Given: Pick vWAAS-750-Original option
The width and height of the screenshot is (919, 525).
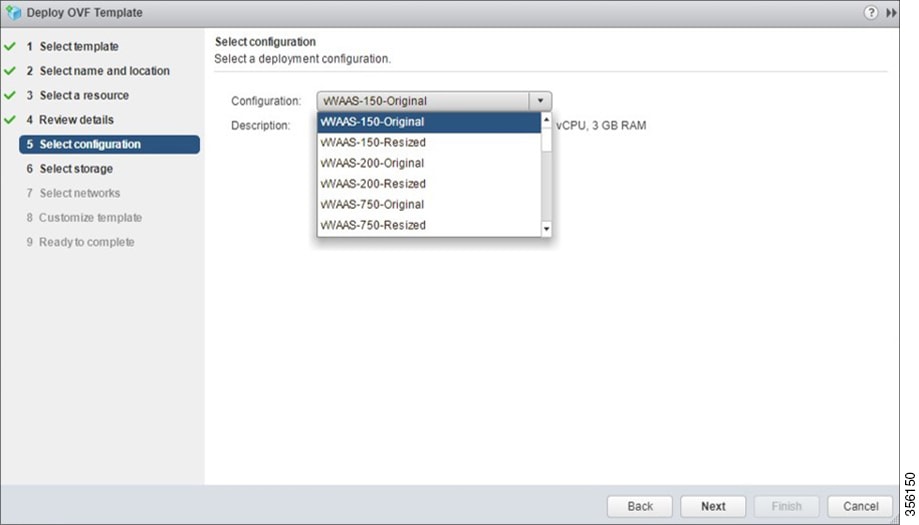Looking at the screenshot, I should pyautogui.click(x=428, y=204).
